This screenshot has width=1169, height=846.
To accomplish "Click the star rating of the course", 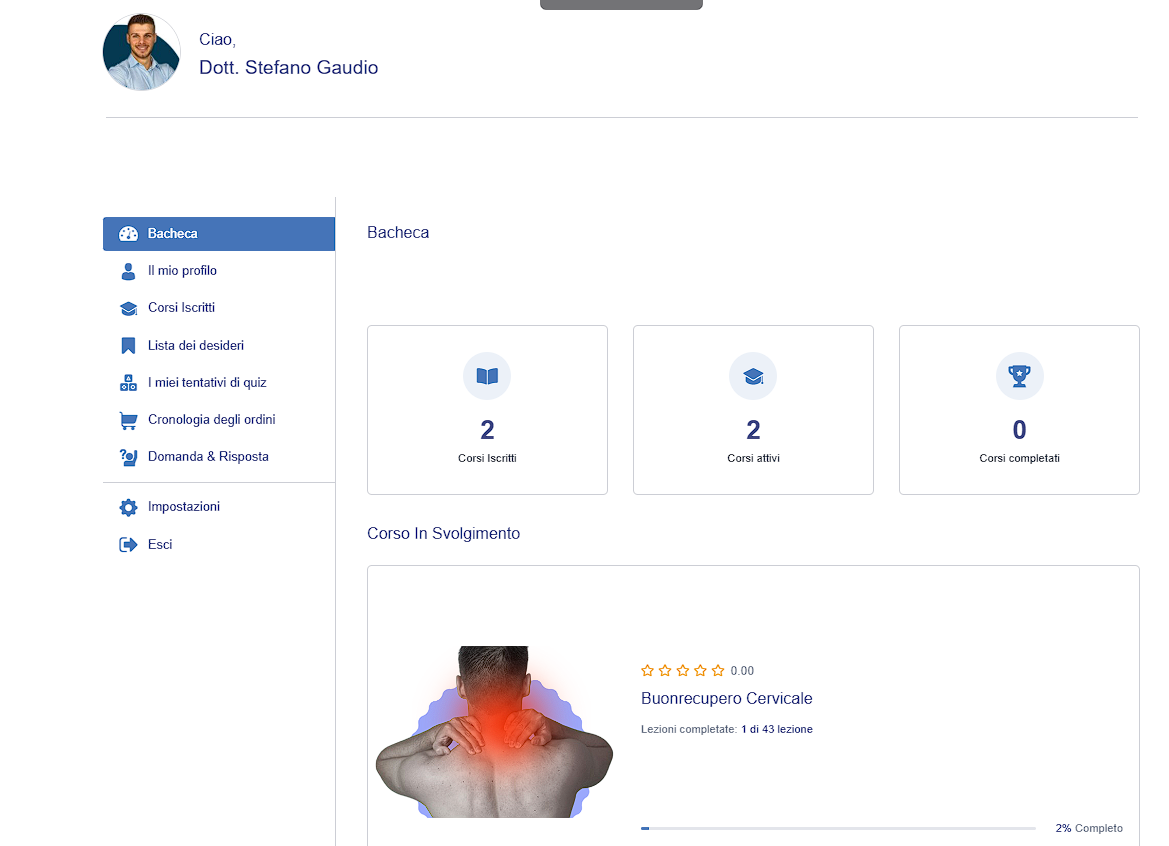I will (683, 671).
